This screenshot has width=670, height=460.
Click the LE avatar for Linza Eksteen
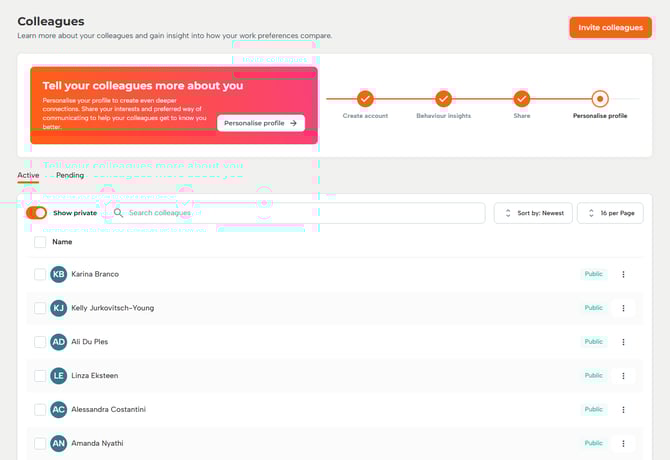59,376
